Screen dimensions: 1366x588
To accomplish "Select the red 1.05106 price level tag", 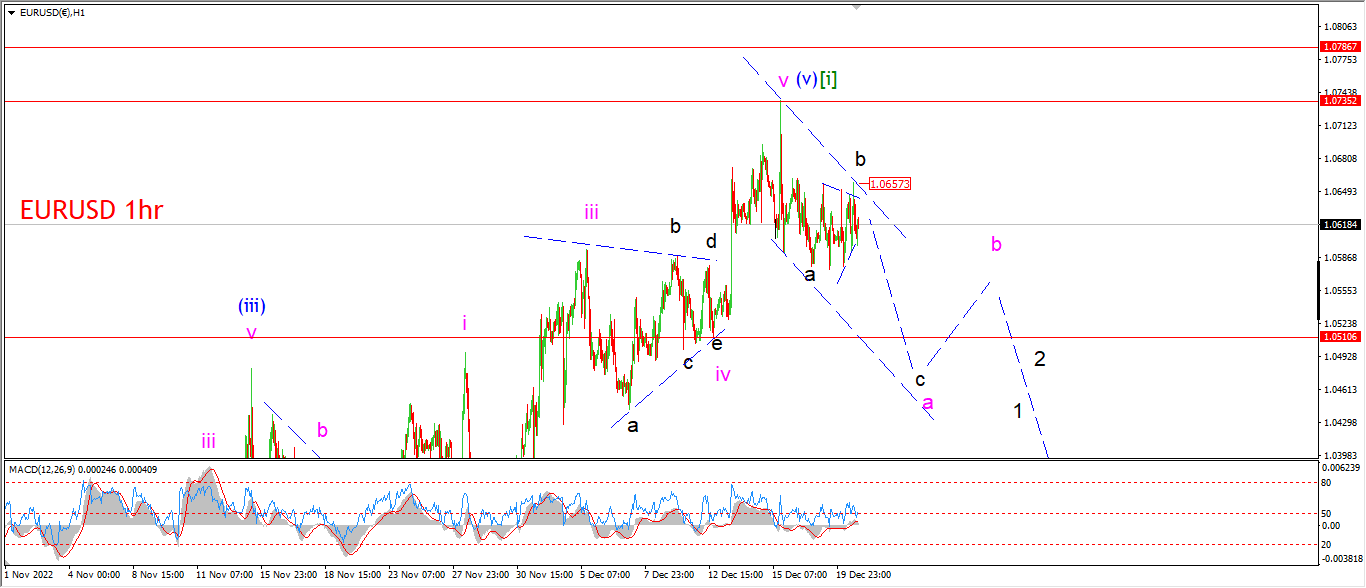I will [x=1340, y=337].
